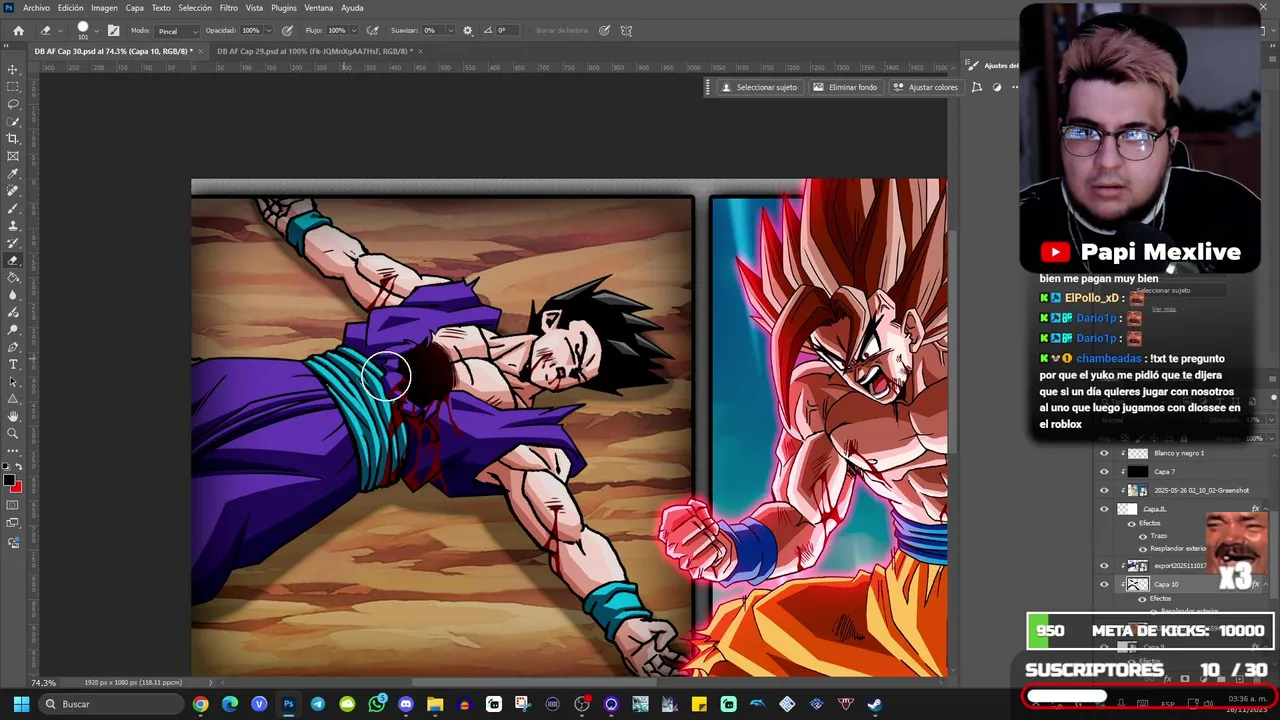This screenshot has width=1280, height=720.
Task: Open the Imagen menu
Action: pyautogui.click(x=104, y=8)
